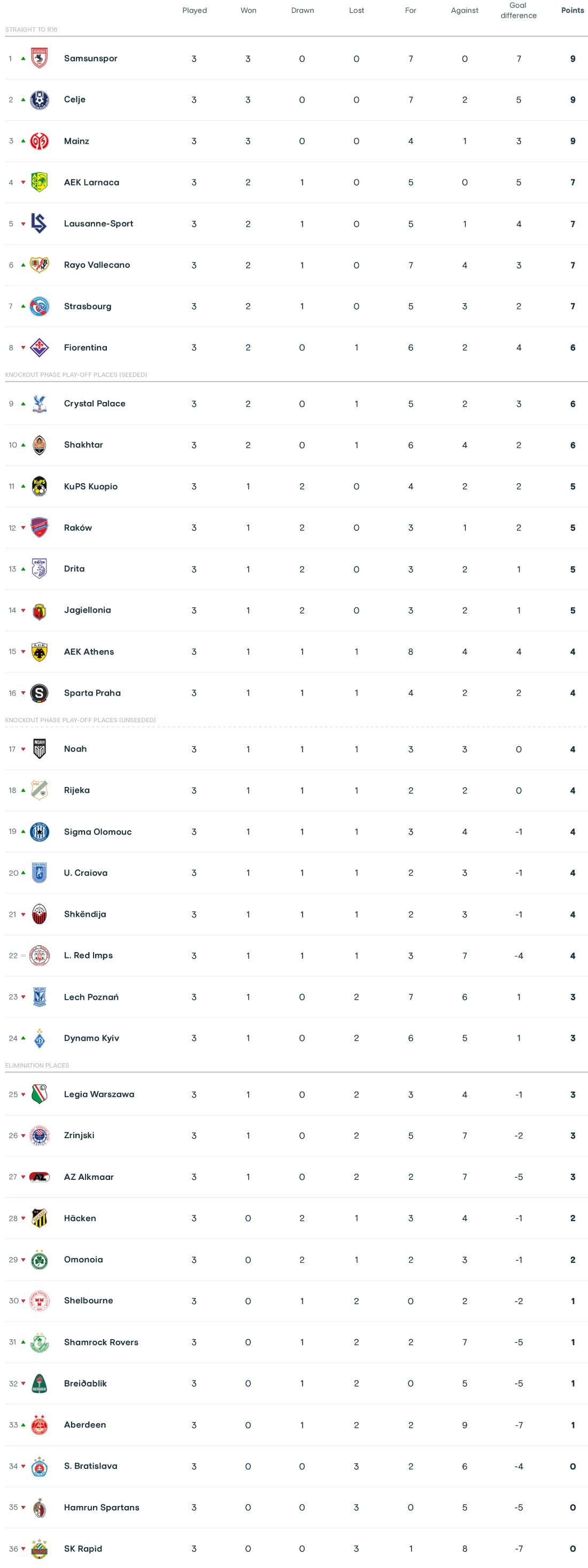Click the Samsunspor club crest

coord(39,58)
